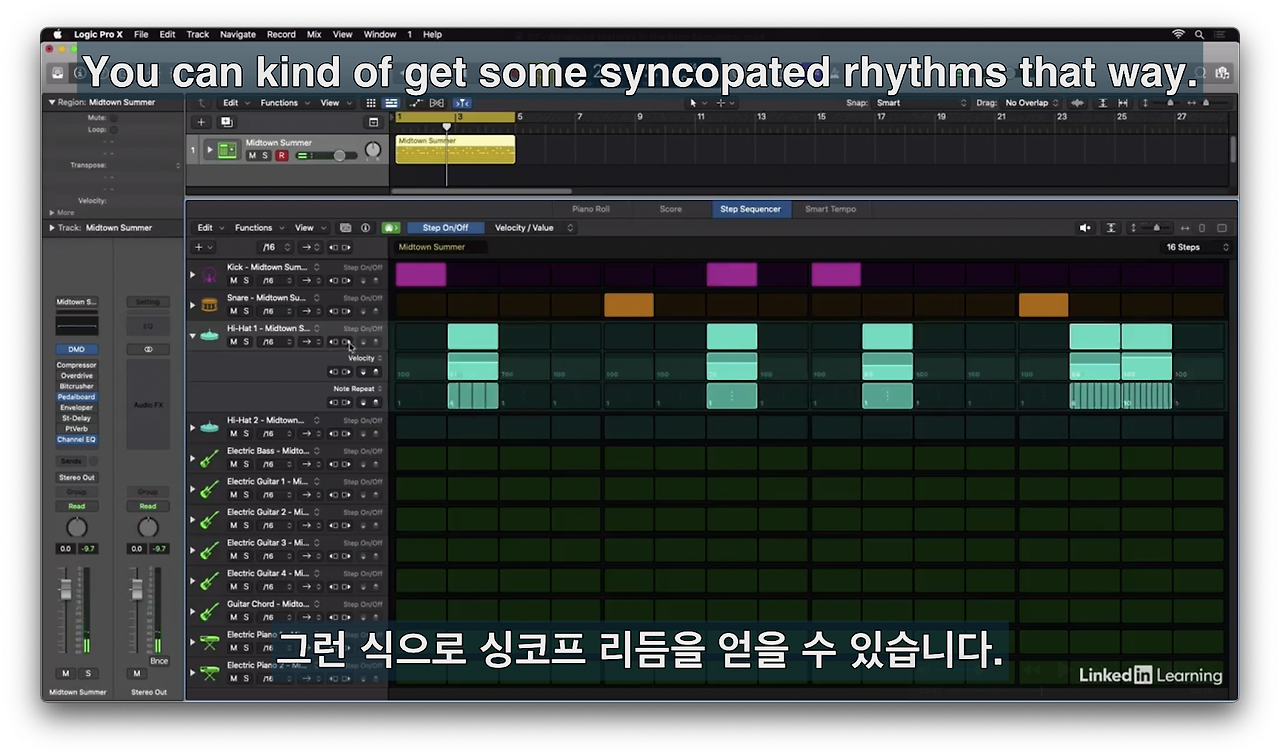Select the list view icon in tracks toolbar
Viewport: 1280px width, 756px height.
tap(391, 103)
